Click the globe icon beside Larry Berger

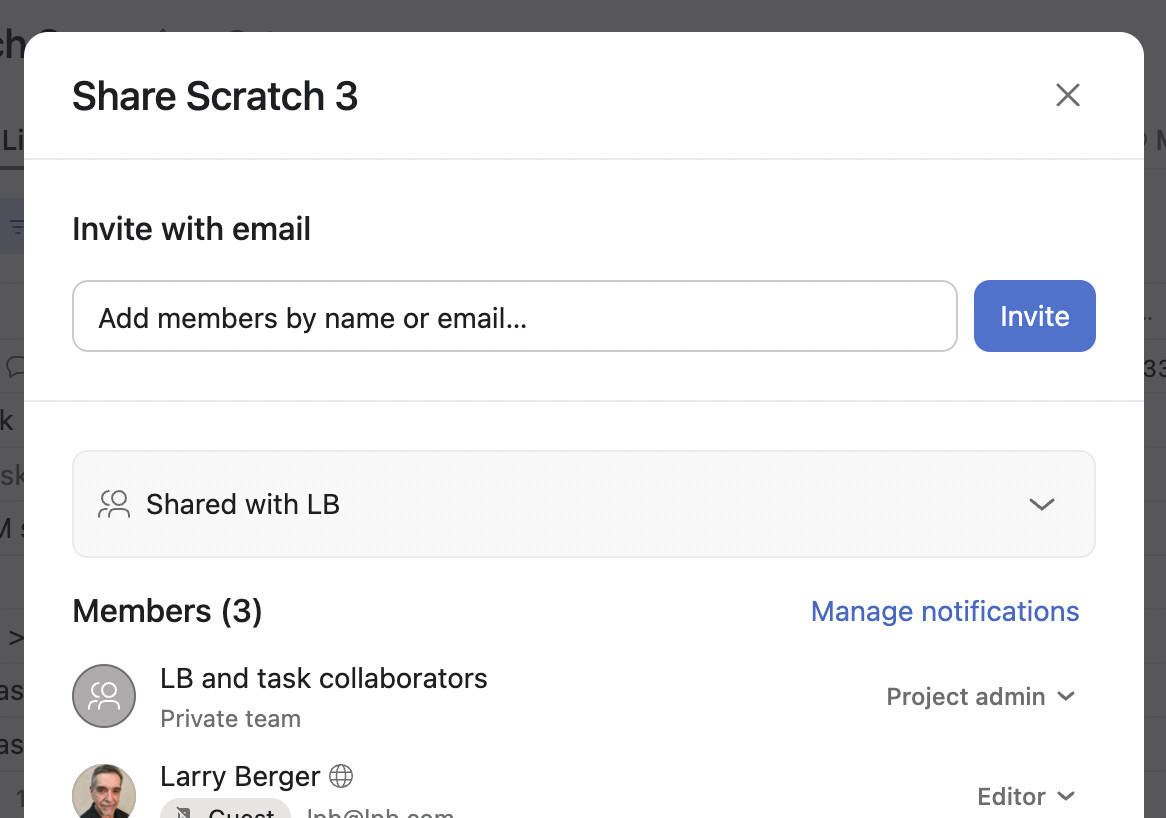click(341, 776)
